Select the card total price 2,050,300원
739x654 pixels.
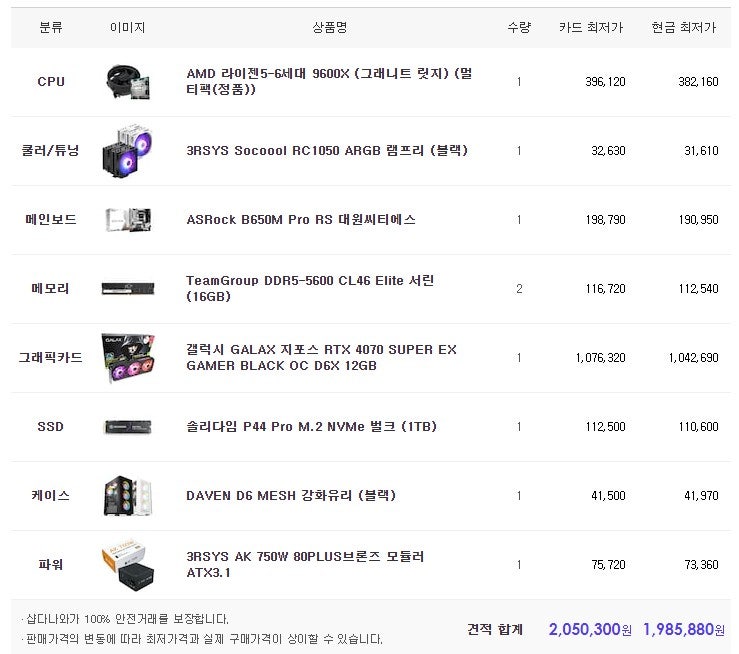point(590,629)
